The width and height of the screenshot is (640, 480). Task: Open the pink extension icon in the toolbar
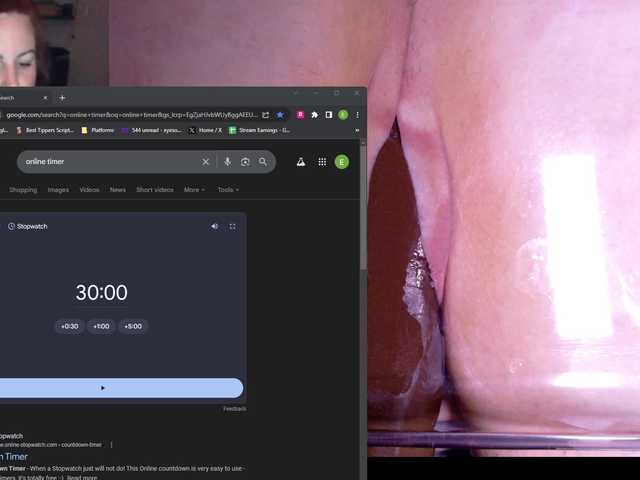pyautogui.click(x=300, y=115)
